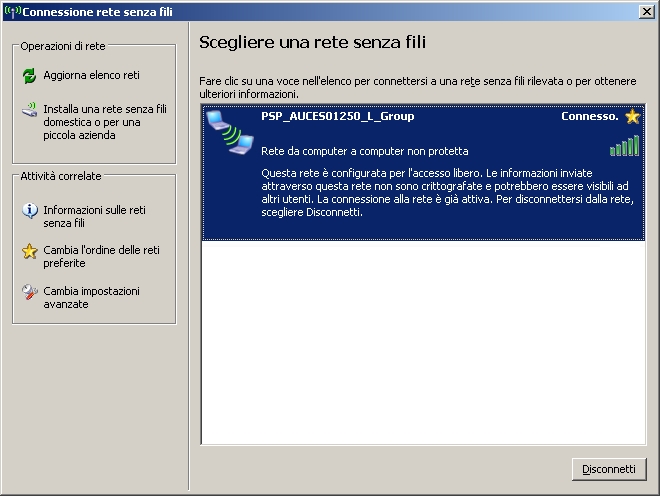
Task: Click the wireless router setup icon
Action: [x=29, y=109]
